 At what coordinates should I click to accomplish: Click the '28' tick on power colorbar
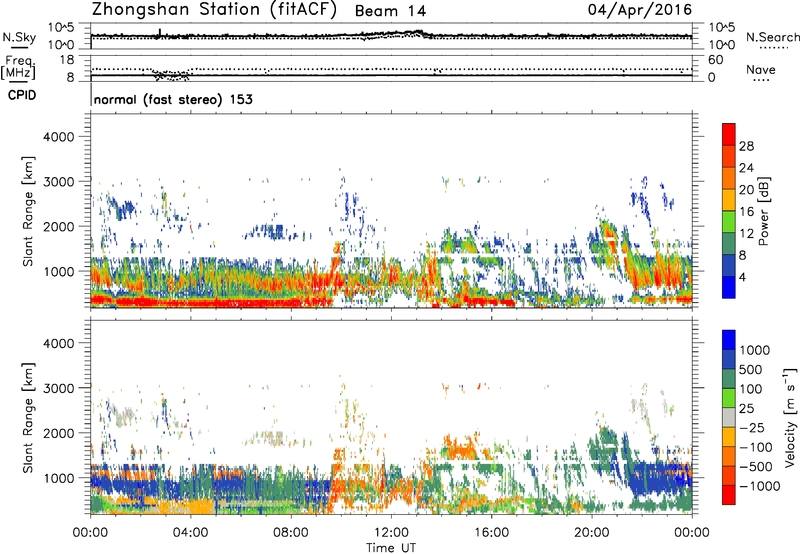click(746, 146)
